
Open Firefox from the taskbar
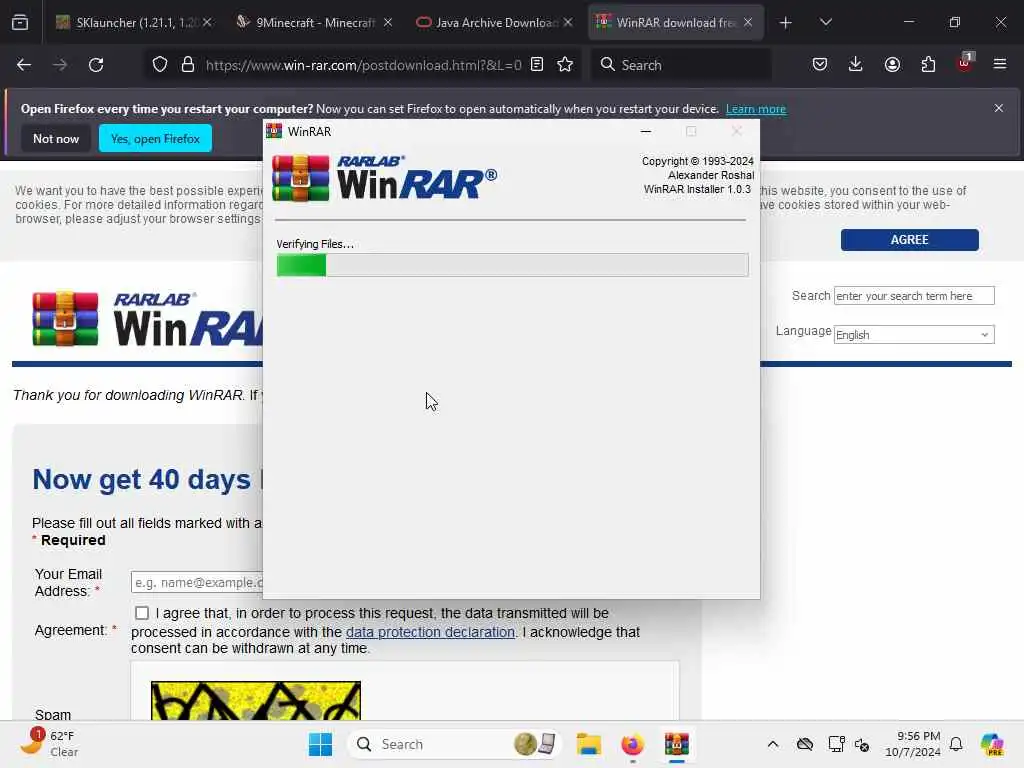tap(632, 744)
